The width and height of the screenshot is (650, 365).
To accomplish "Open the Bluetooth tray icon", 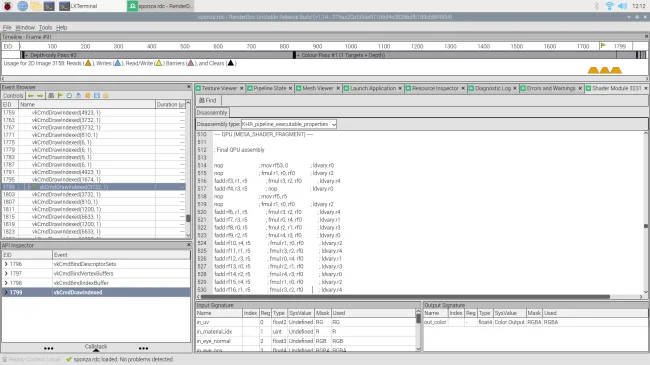I will coord(597,6).
